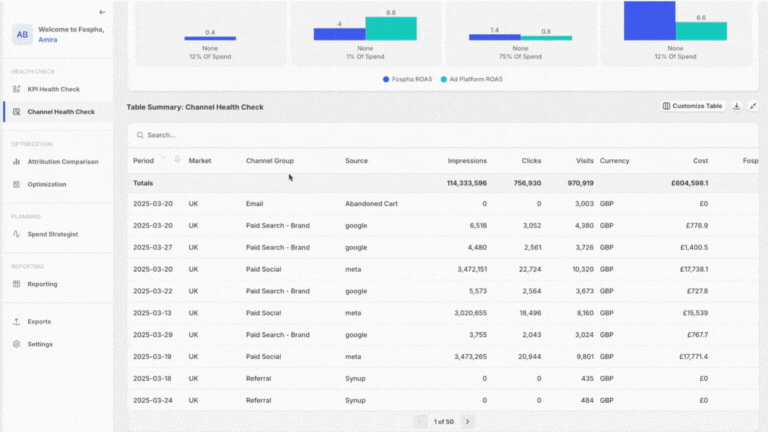Open Settings page

point(40,344)
